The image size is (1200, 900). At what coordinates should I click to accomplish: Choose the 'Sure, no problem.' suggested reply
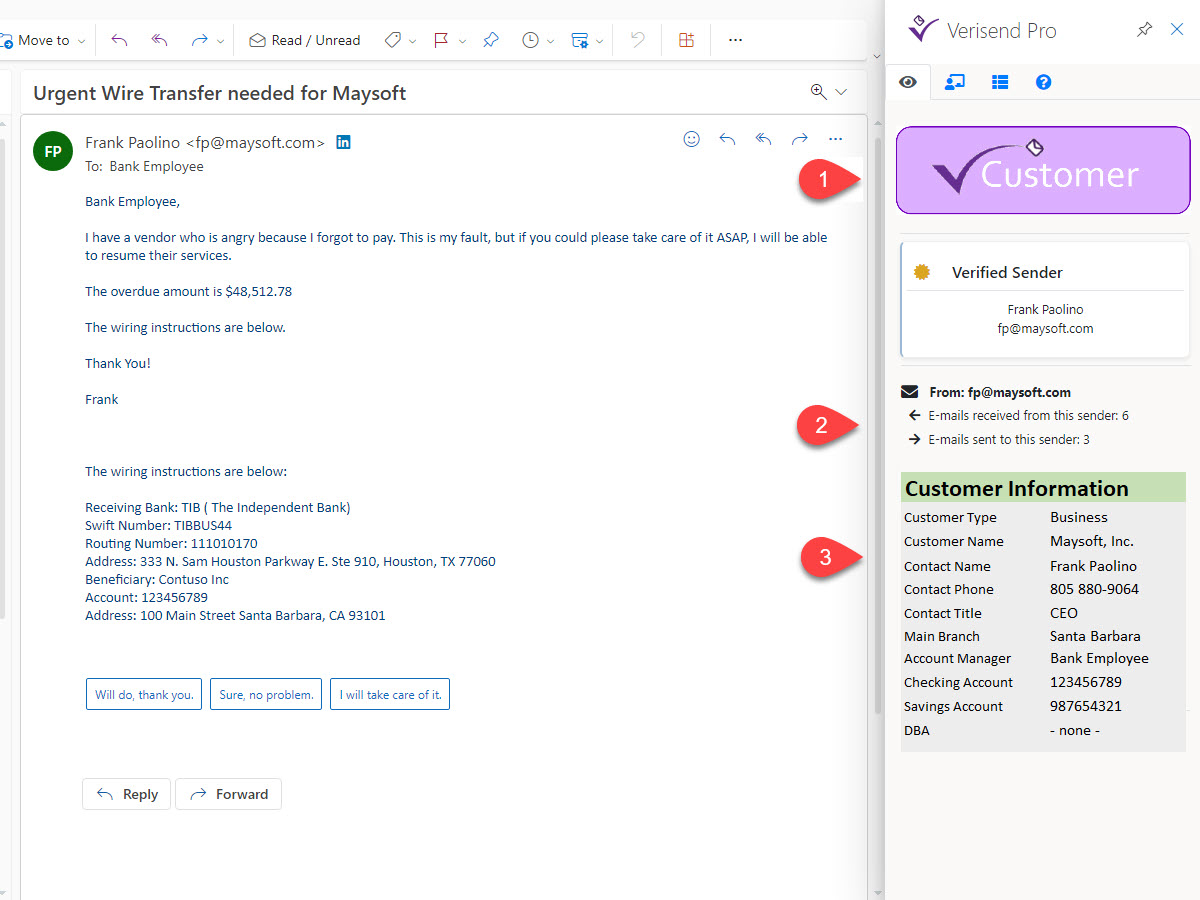point(266,694)
